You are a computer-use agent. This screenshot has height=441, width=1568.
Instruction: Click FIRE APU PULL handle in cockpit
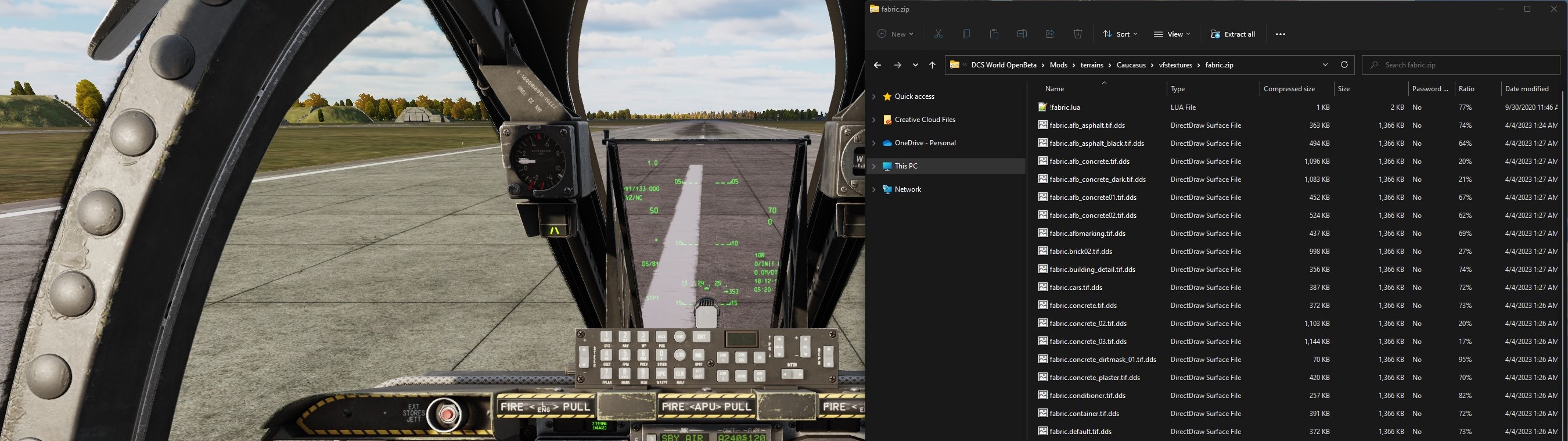pos(706,407)
